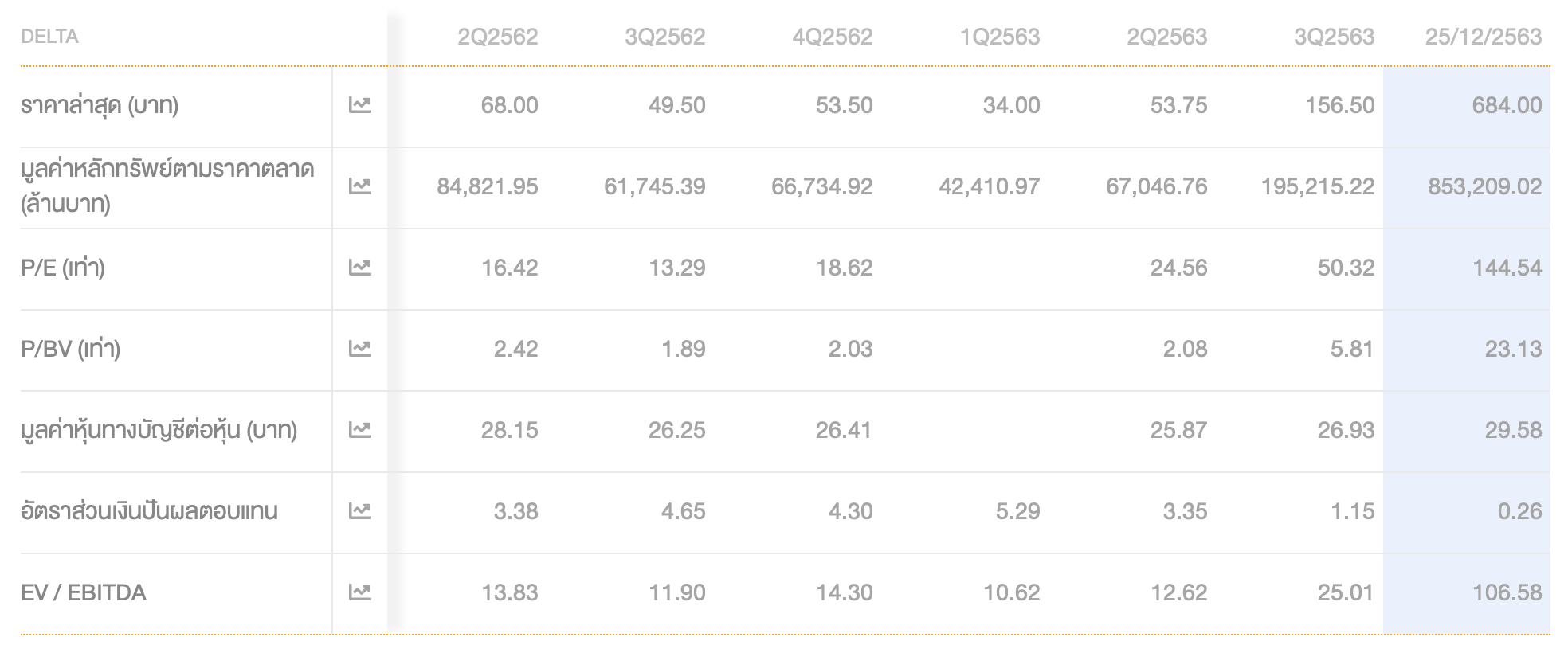Select the 25/12/2563 date column header
Image resolution: width=1568 pixels, height=653 pixels.
[x=1483, y=37]
